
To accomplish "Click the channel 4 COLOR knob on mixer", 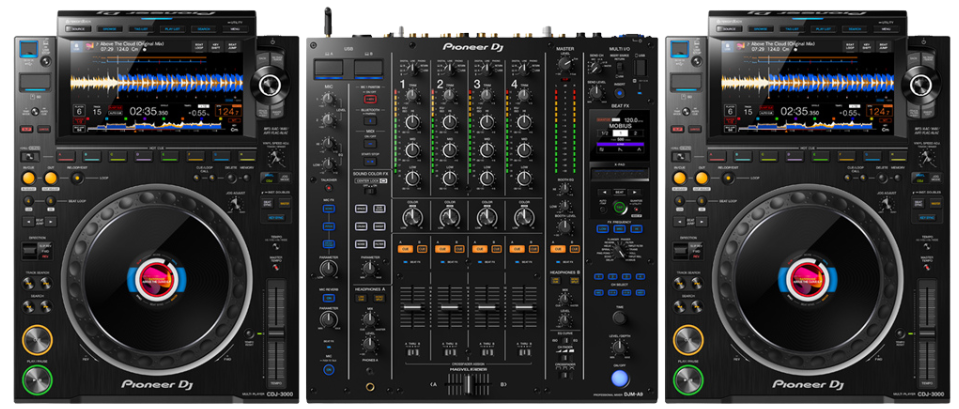I will click(x=522, y=214).
